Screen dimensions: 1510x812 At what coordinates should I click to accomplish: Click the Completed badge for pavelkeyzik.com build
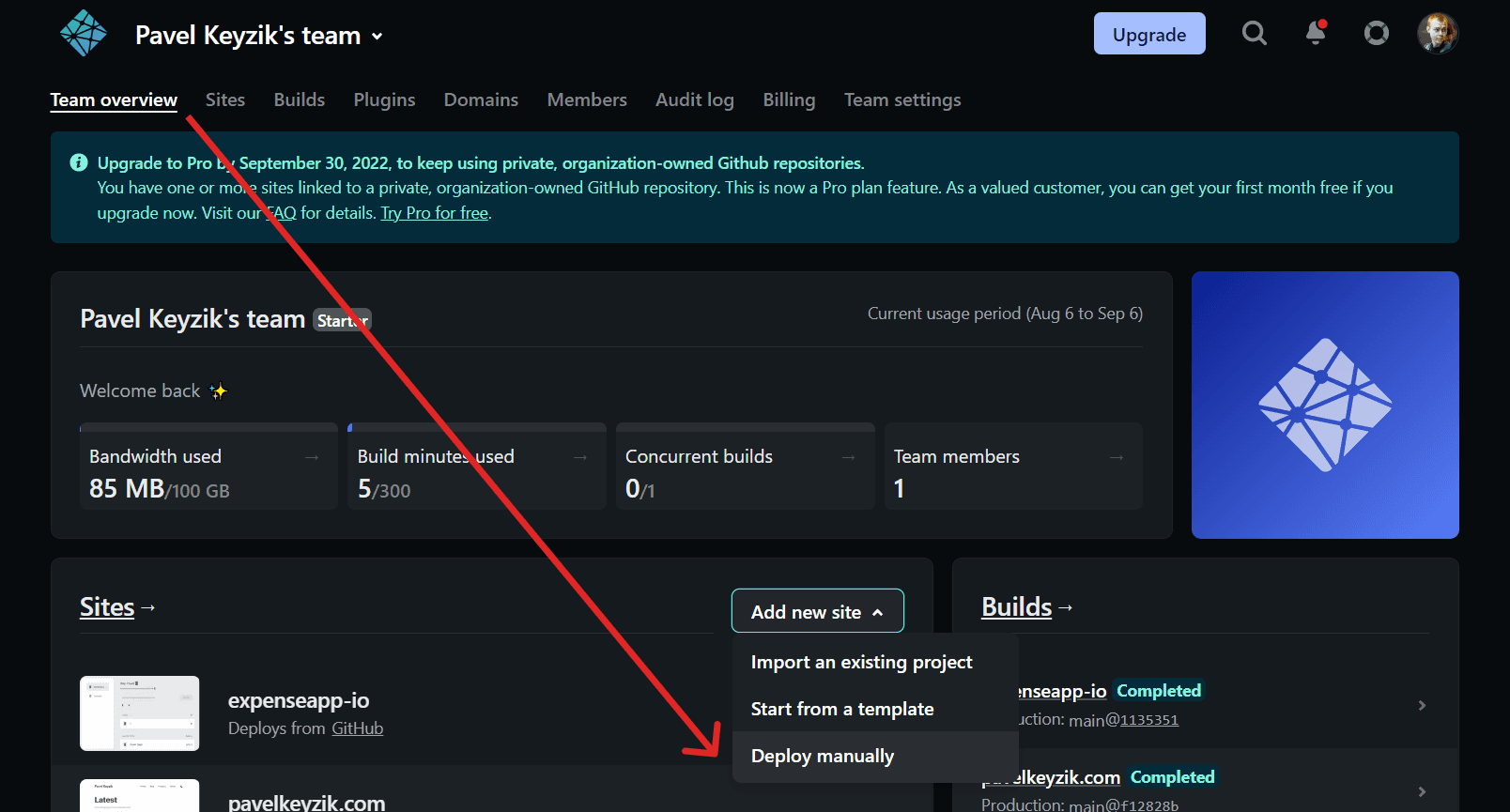coord(1172,777)
